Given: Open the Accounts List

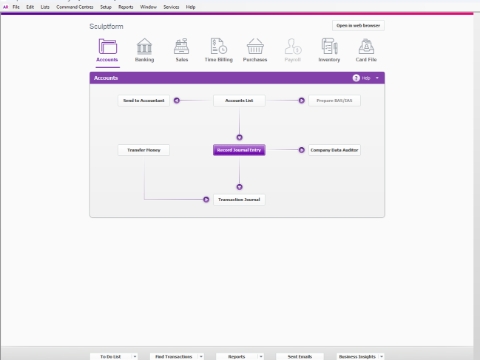Looking at the screenshot, I should [239, 100].
